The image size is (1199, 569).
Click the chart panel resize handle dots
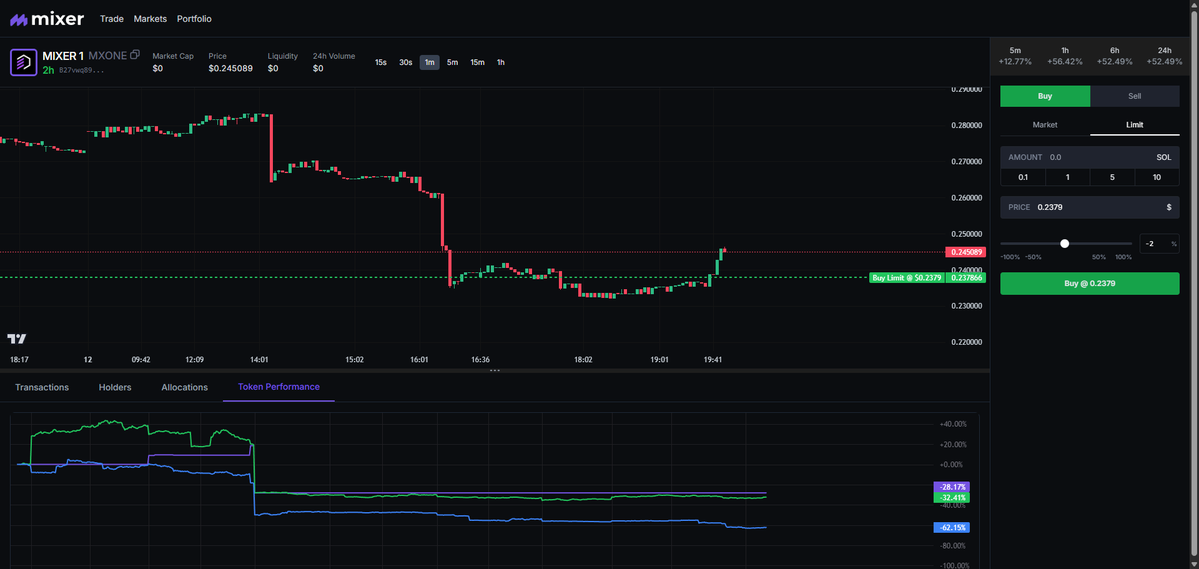(x=495, y=371)
